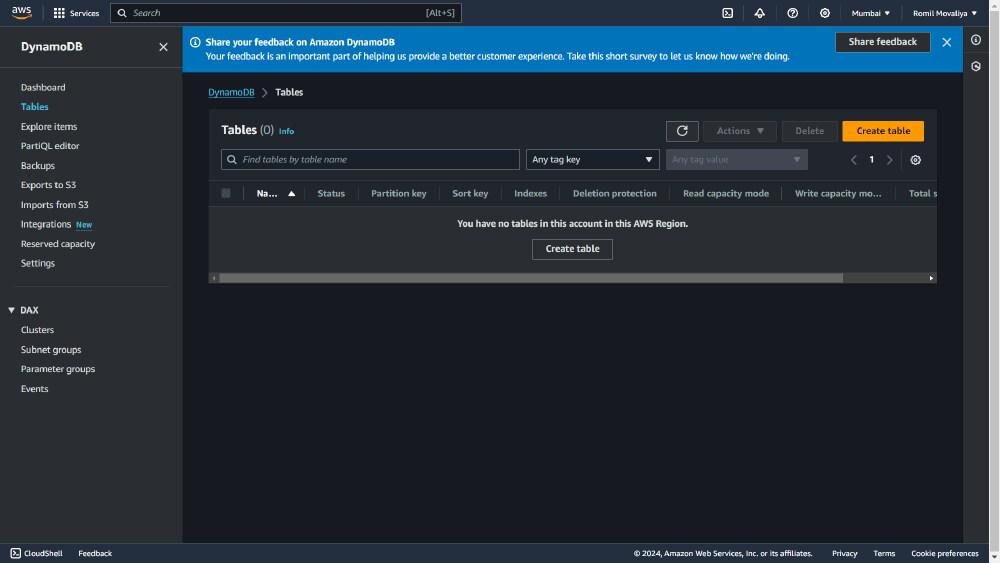Follow the DynamoDB breadcrumb link
Screen dimensions: 1000x563
(231, 92)
